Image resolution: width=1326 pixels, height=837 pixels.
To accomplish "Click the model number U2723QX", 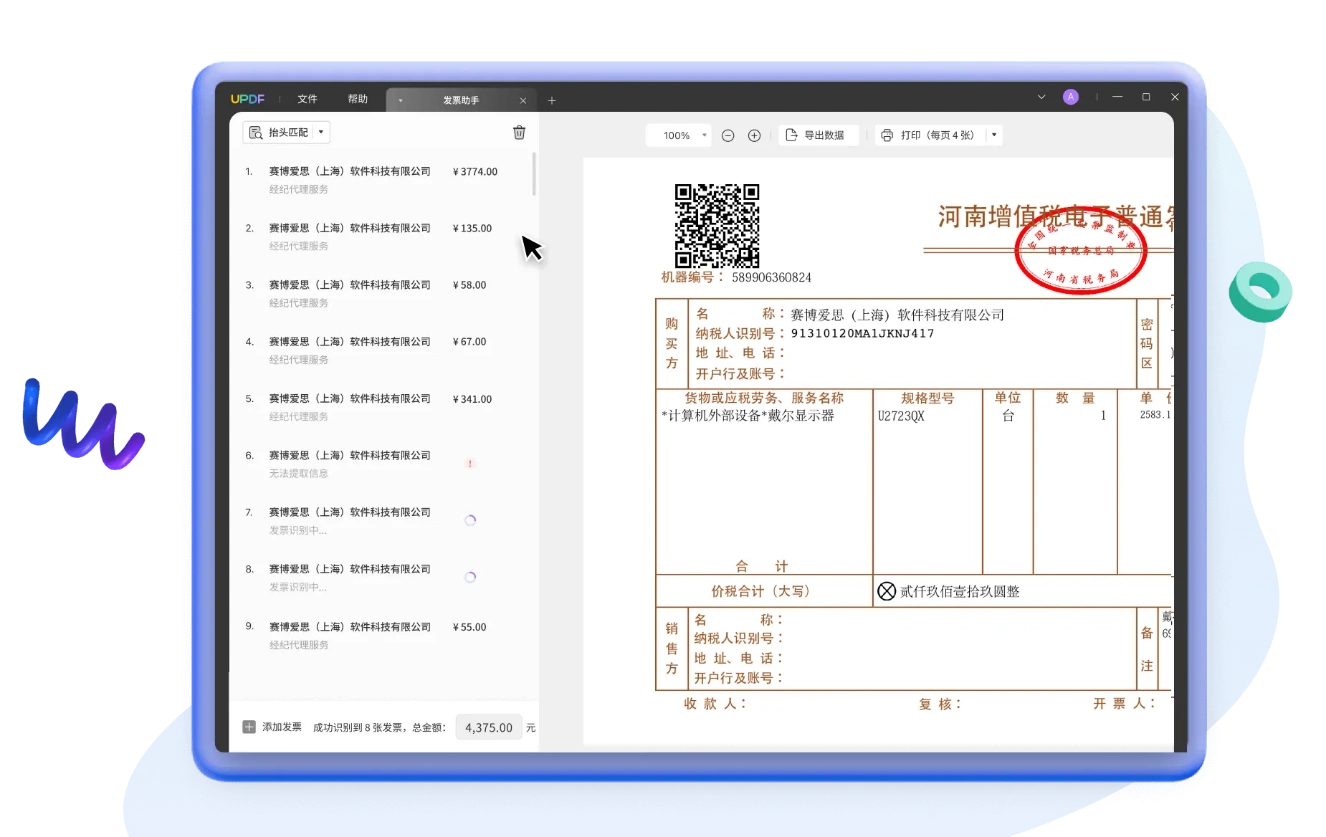I will pos(901,416).
